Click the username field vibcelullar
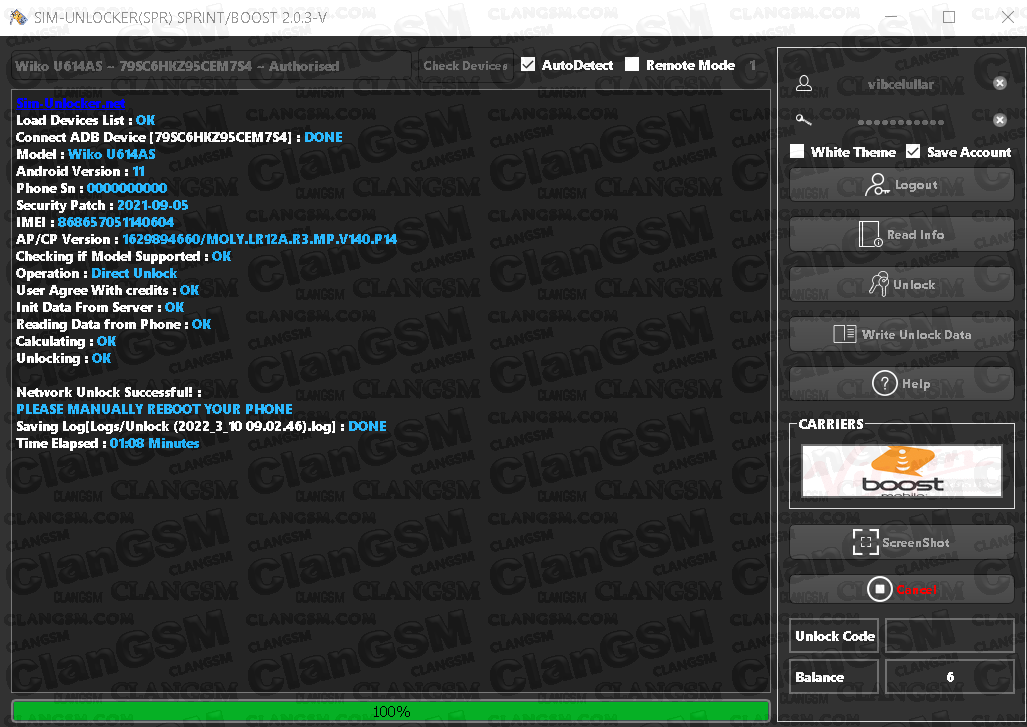 tap(900, 84)
